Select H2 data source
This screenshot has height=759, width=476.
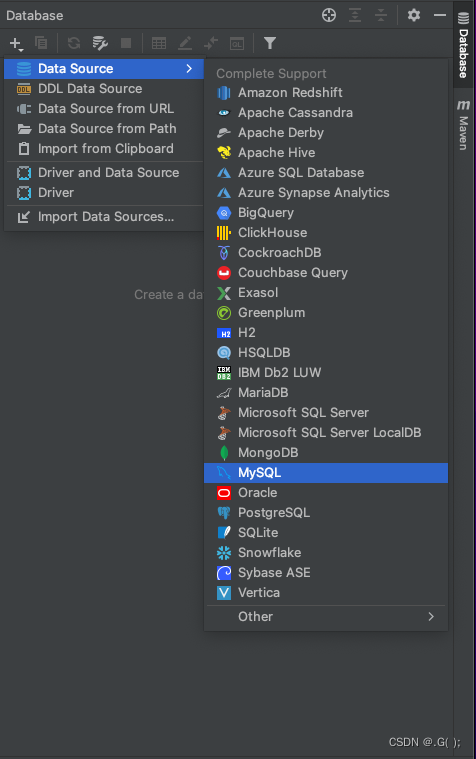coord(326,333)
